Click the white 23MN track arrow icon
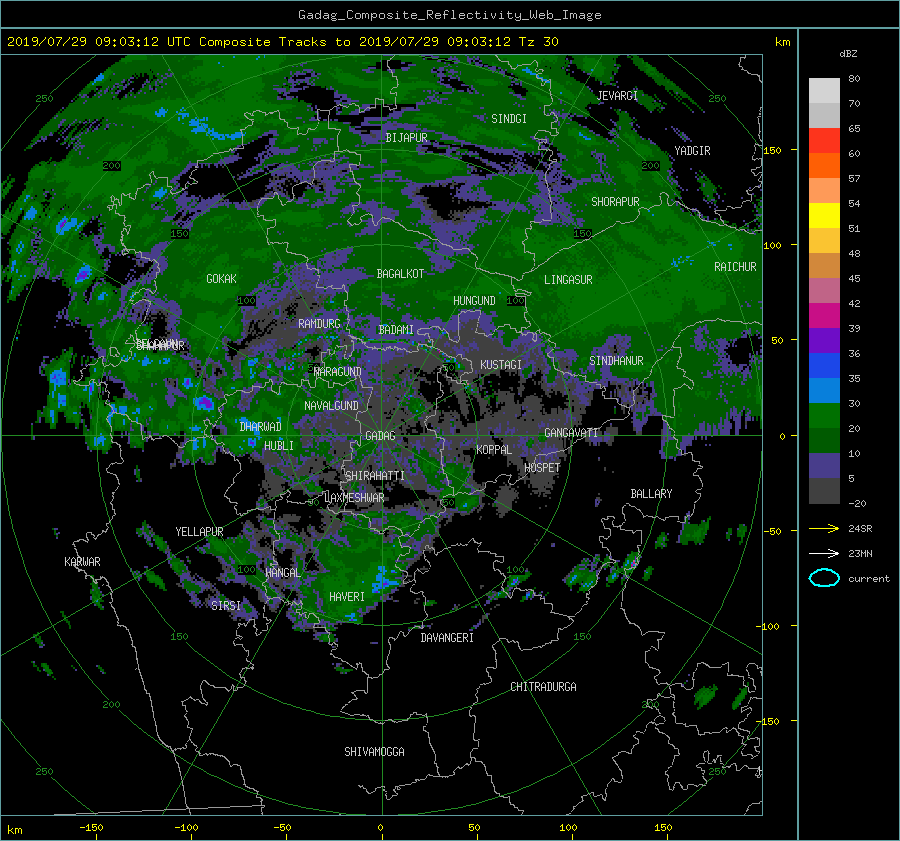Screen dimensions: 900x841 click(x=824, y=553)
